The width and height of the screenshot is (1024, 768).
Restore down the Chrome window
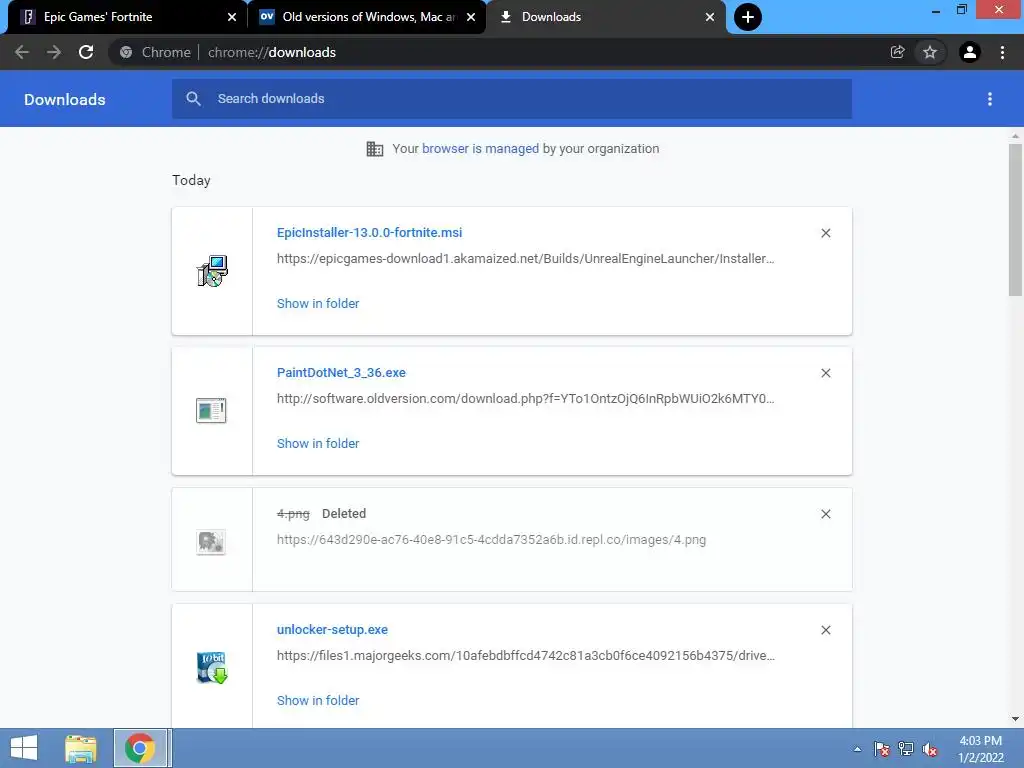pyautogui.click(x=961, y=9)
